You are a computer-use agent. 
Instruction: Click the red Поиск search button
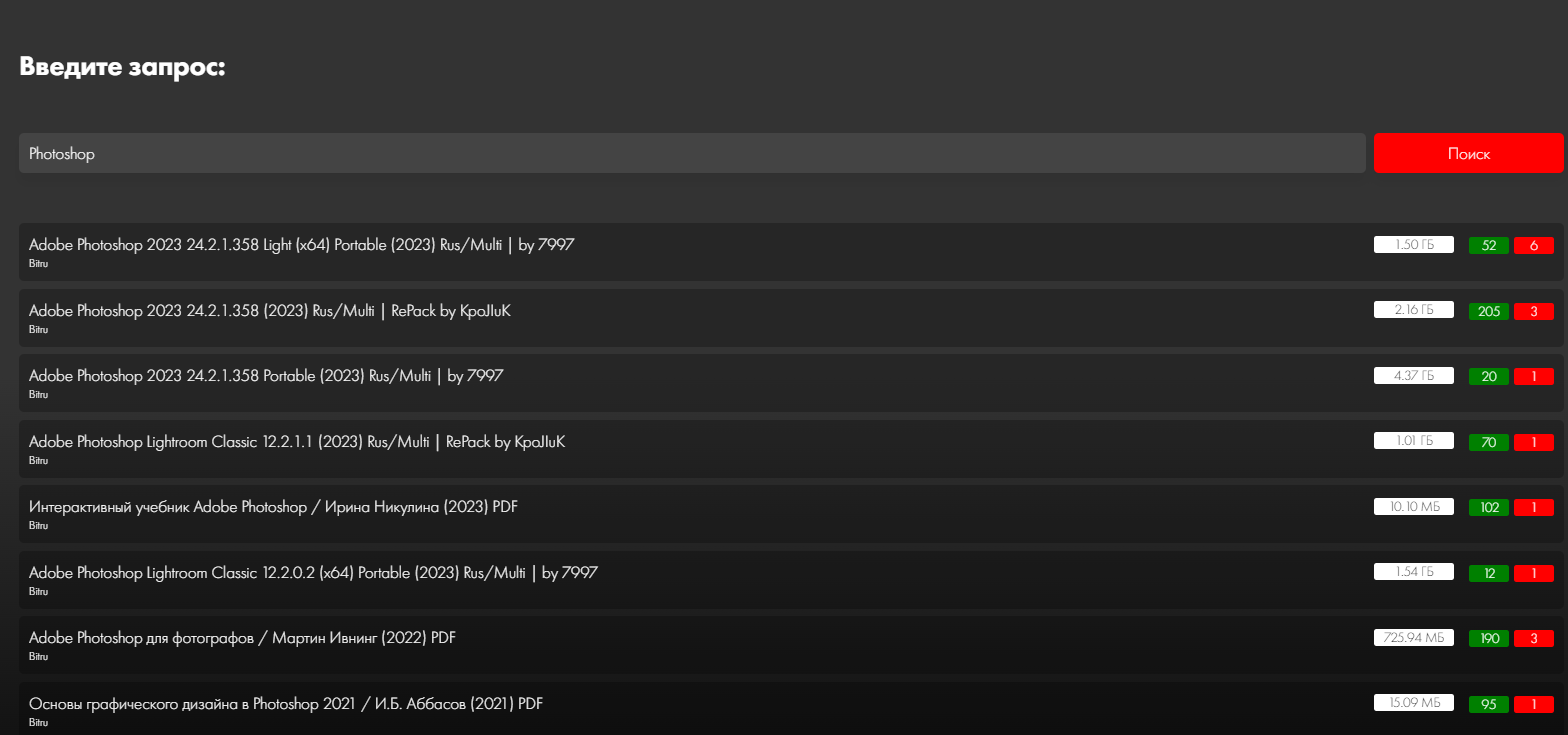[x=1468, y=153]
